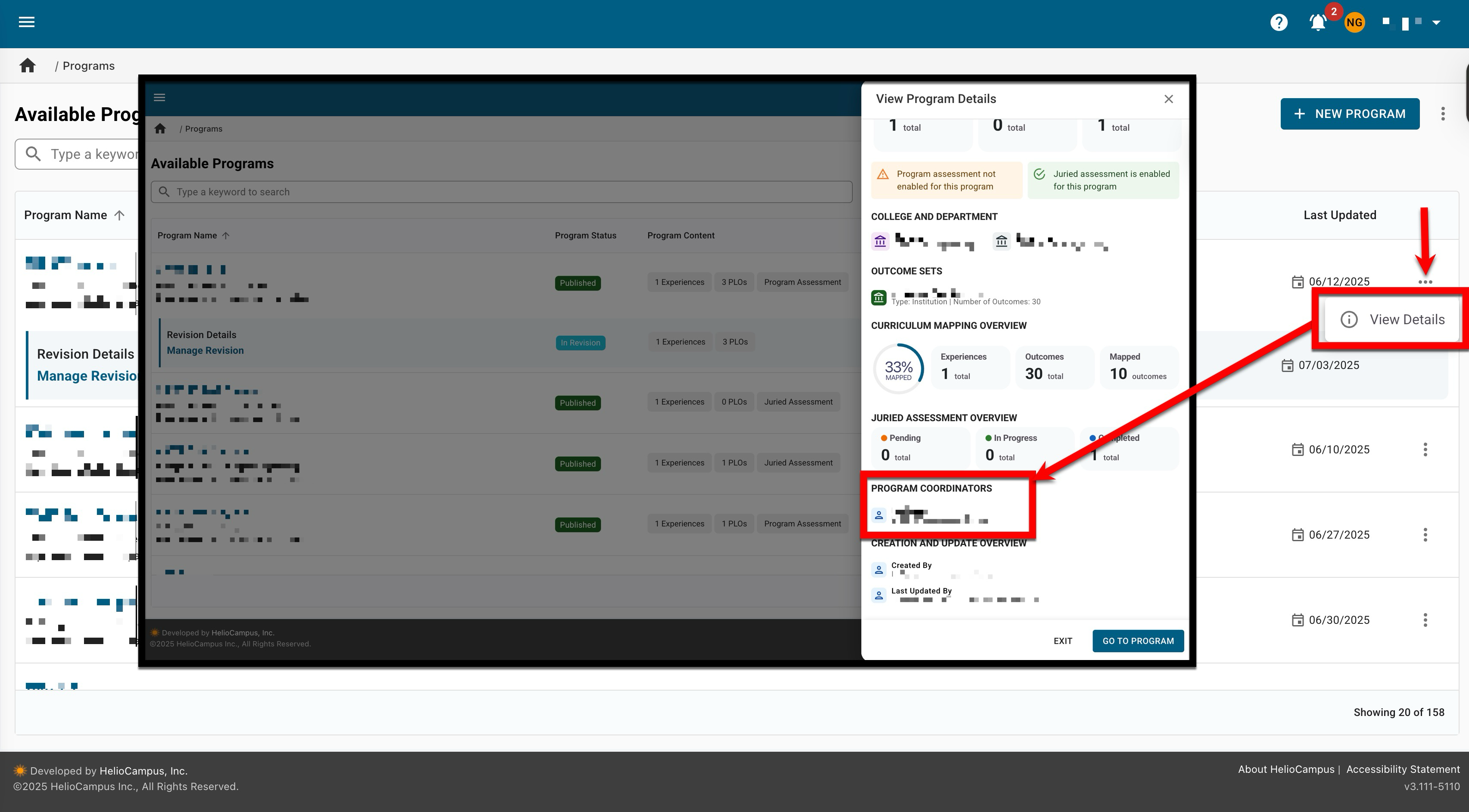Click the EXIT button
1469x812 pixels.
click(x=1062, y=641)
